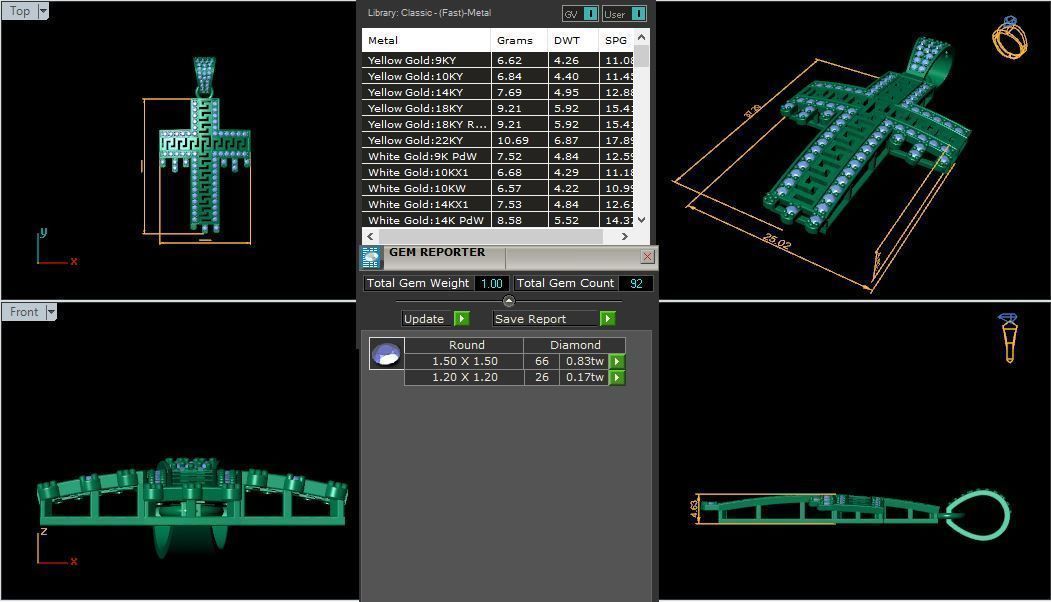Close the Gem Reporter panel
This screenshot has width=1051, height=602.
point(647,256)
